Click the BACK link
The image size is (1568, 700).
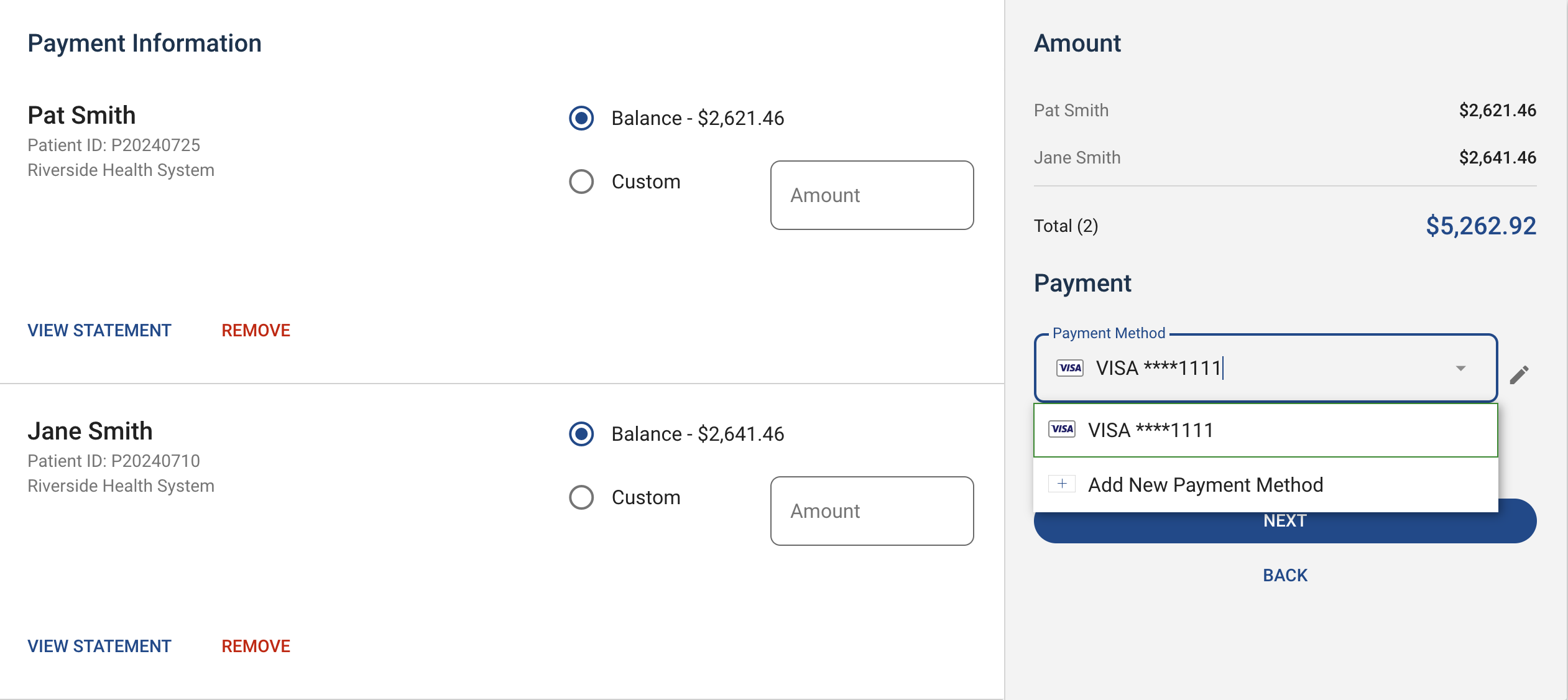(x=1285, y=575)
